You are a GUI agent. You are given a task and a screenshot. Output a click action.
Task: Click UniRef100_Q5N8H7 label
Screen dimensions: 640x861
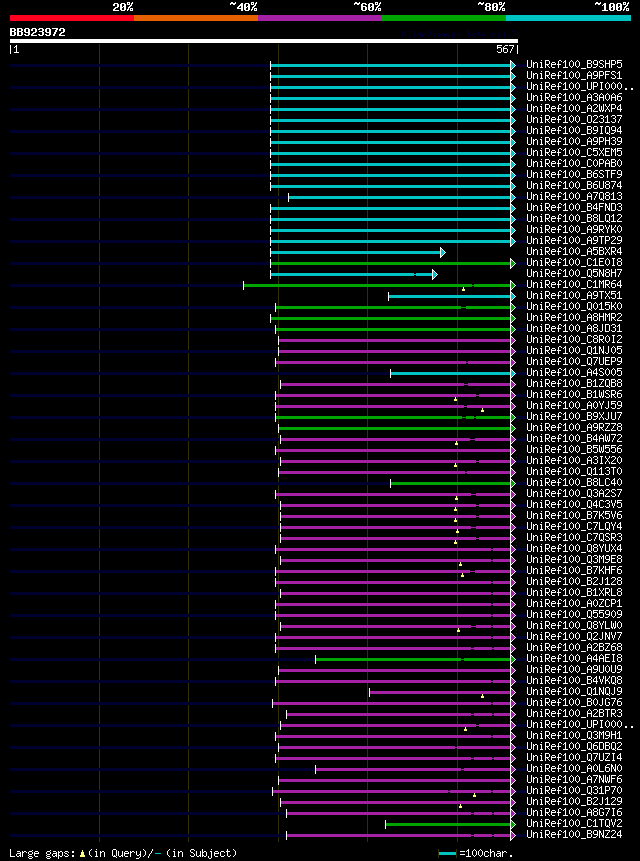click(x=574, y=273)
